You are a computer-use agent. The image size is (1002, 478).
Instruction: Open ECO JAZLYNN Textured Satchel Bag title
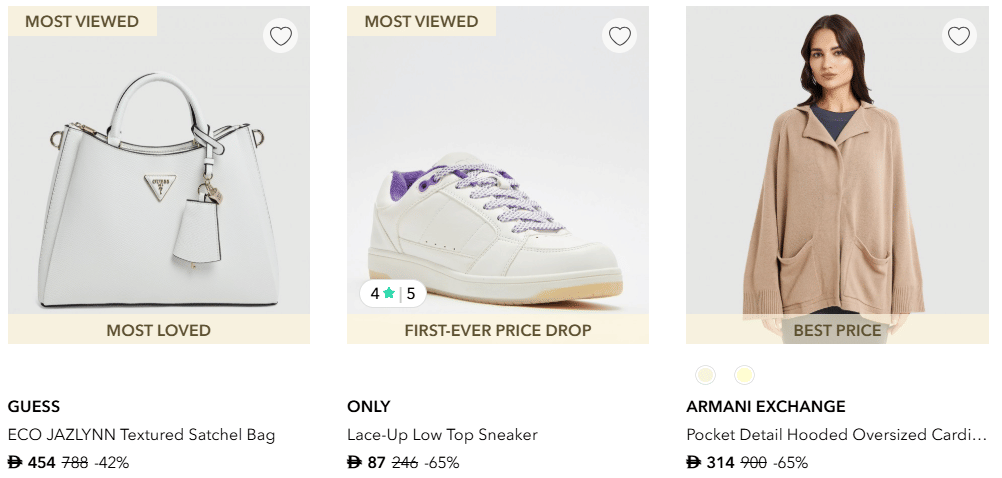(x=141, y=435)
